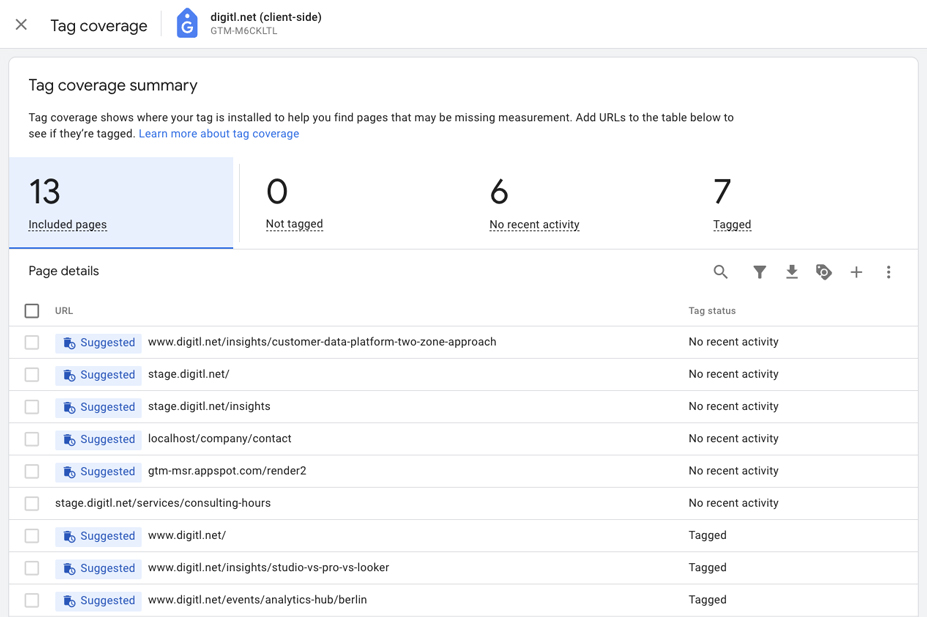Image resolution: width=927 pixels, height=617 pixels.
Task: Click the URL column header
Action: (x=64, y=311)
